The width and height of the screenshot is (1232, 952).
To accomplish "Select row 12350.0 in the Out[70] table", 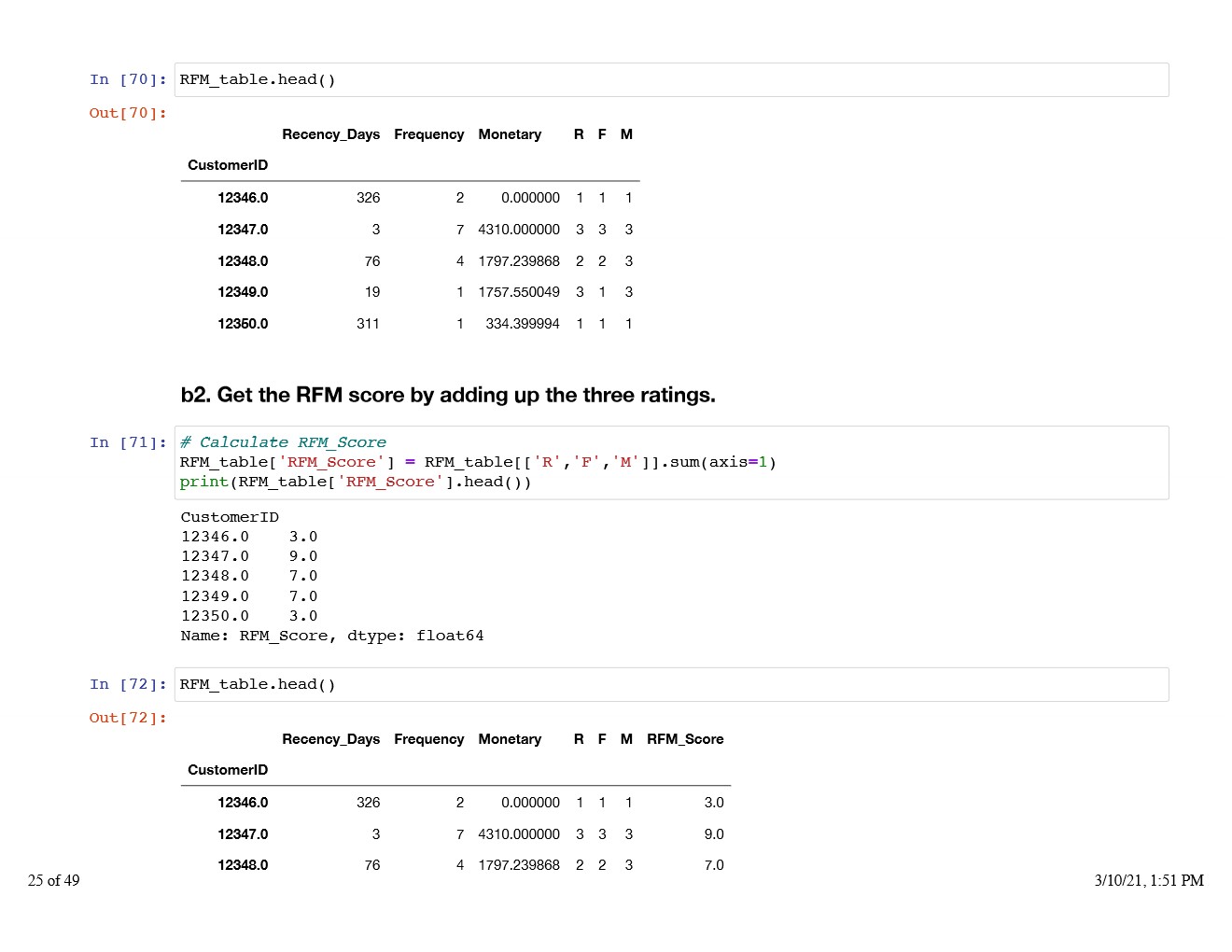I will pyautogui.click(x=243, y=324).
